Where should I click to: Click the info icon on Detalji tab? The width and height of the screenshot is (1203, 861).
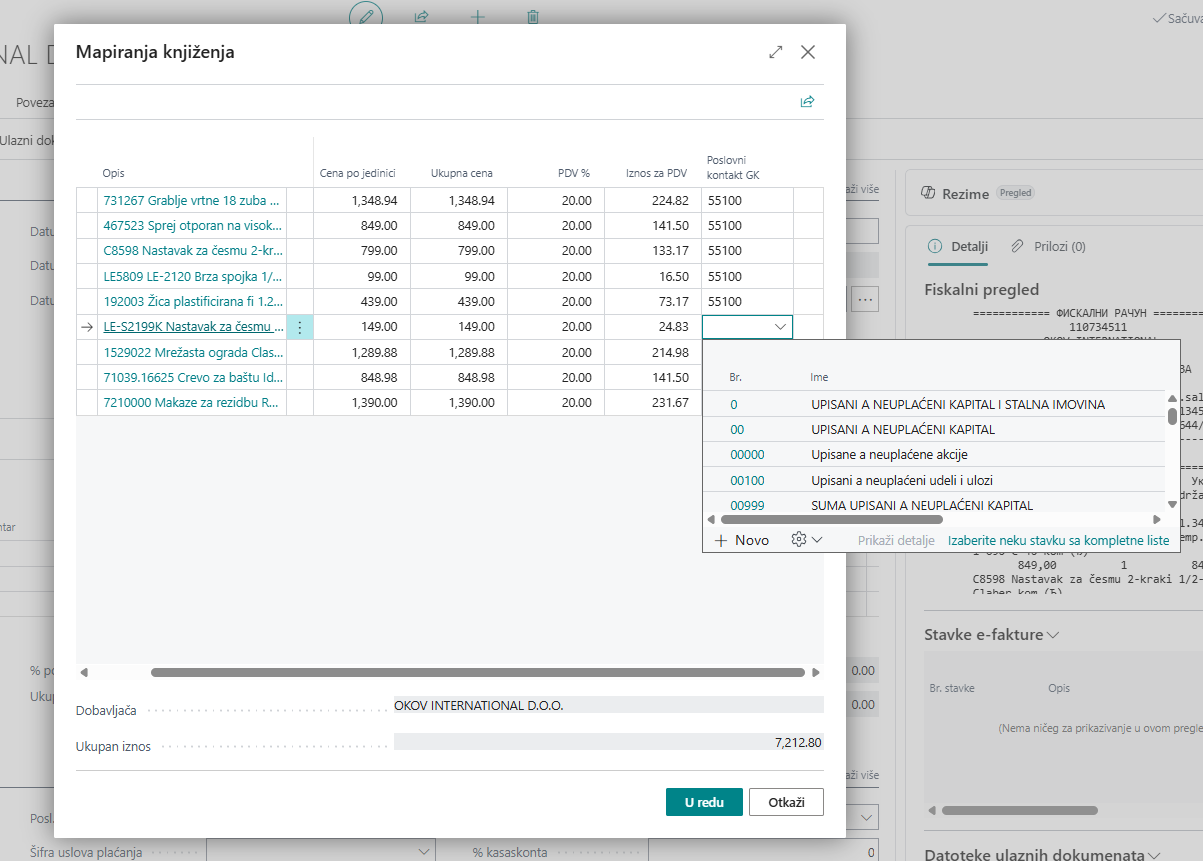click(x=935, y=246)
